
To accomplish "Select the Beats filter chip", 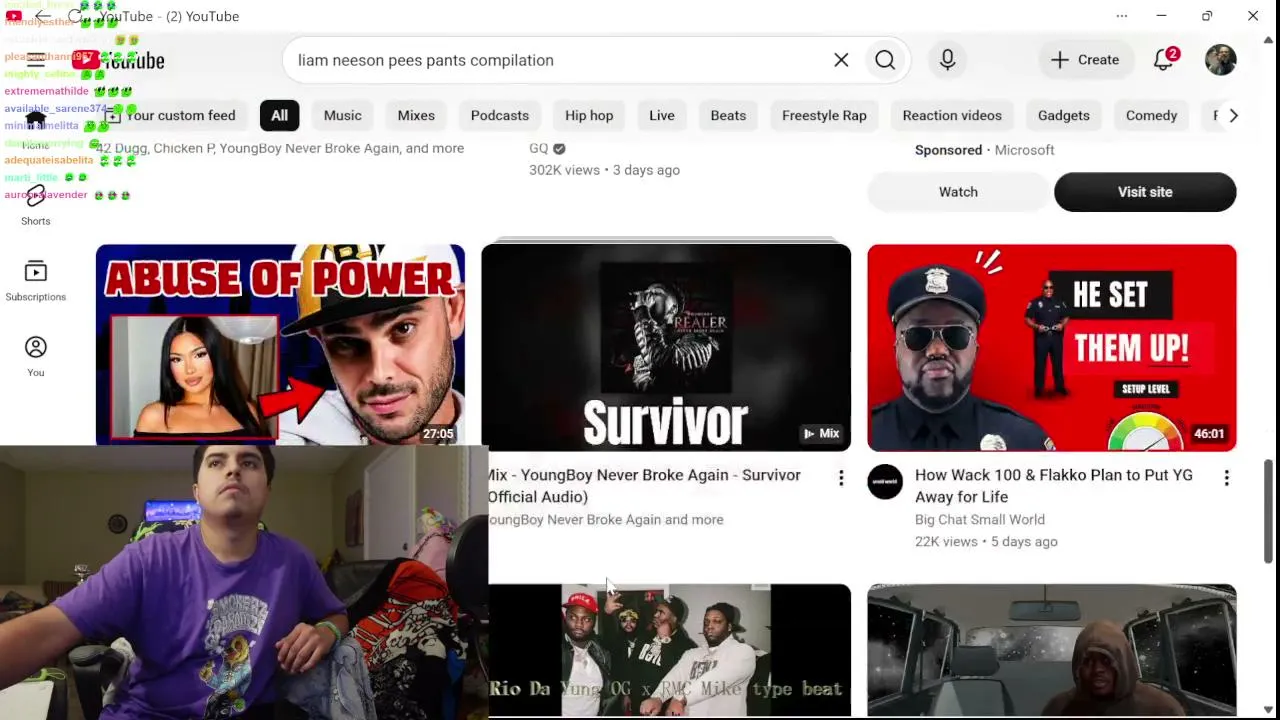I will (728, 115).
